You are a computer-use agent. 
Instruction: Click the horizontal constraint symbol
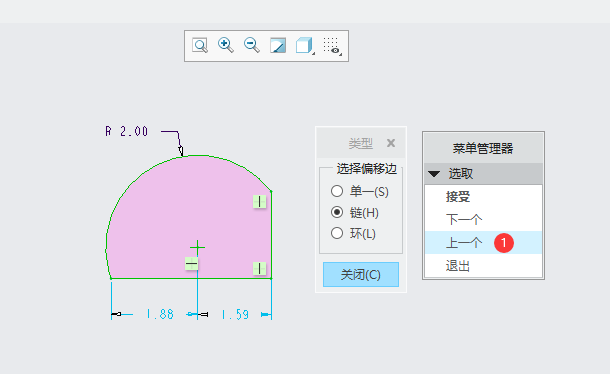click(x=191, y=263)
